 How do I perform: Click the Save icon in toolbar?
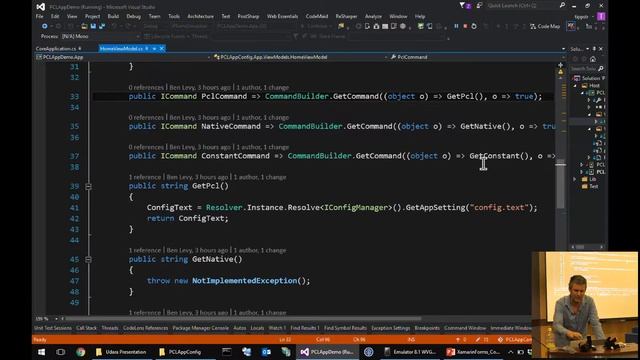[x=93, y=26]
